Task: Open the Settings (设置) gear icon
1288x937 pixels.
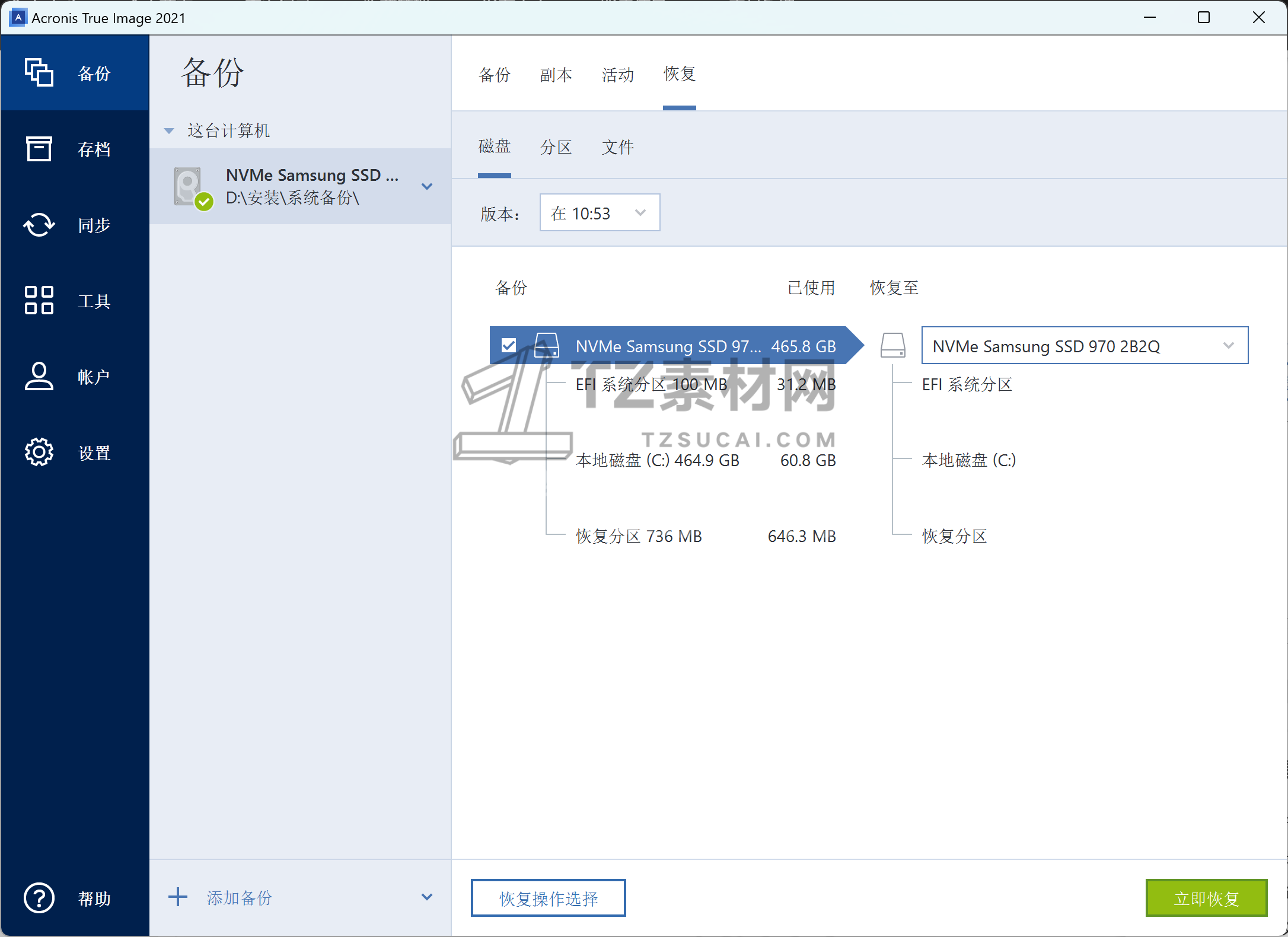Action: click(39, 452)
